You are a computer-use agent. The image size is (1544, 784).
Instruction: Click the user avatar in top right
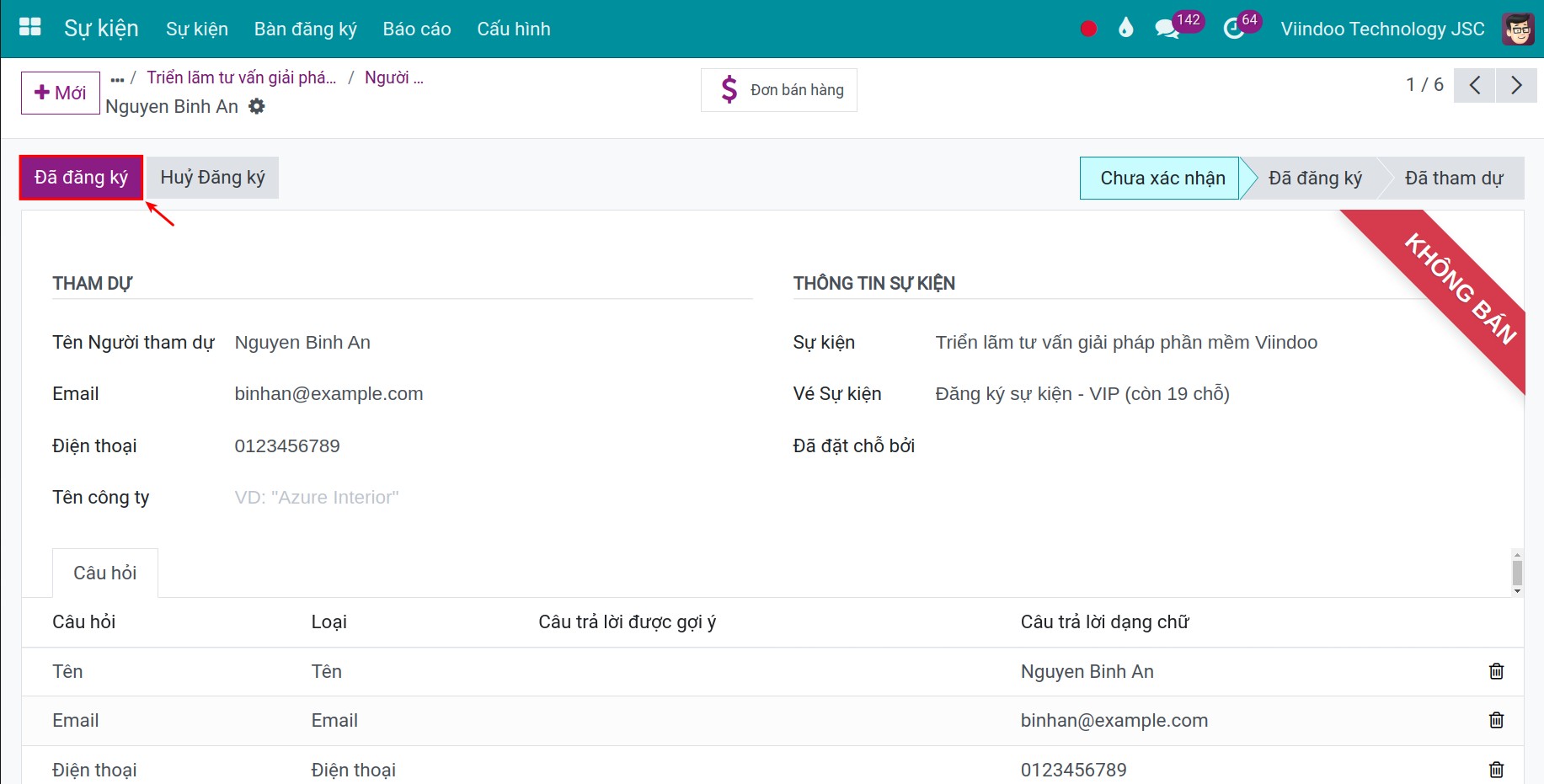click(1518, 29)
